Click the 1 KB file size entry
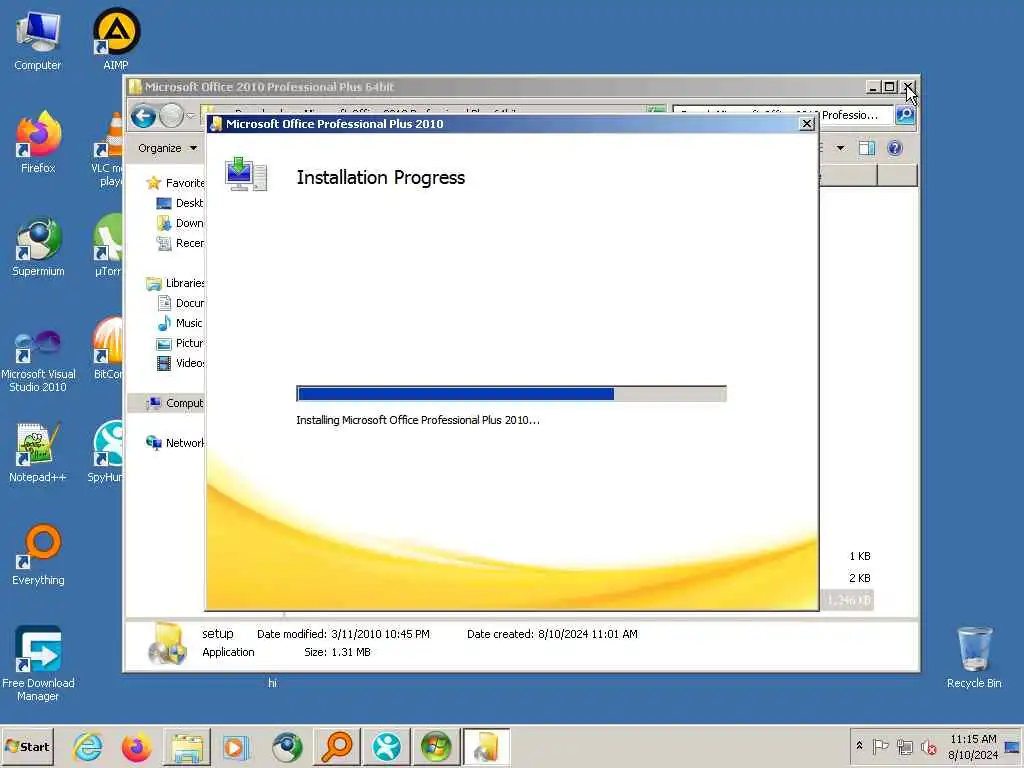Image resolution: width=1024 pixels, height=768 pixels. (x=859, y=556)
